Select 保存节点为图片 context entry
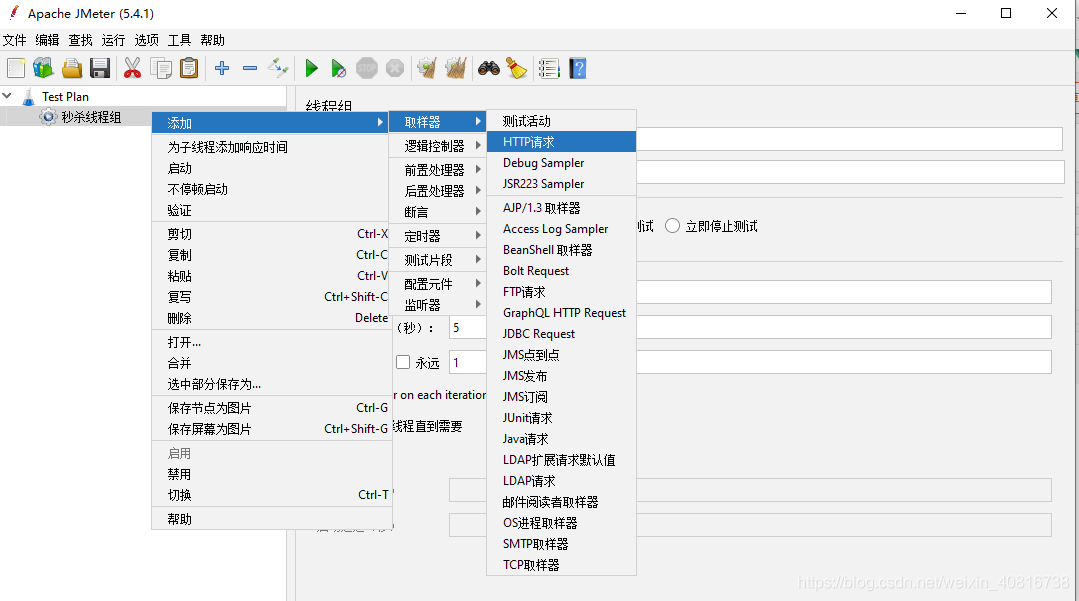This screenshot has width=1079, height=601. click(271, 408)
